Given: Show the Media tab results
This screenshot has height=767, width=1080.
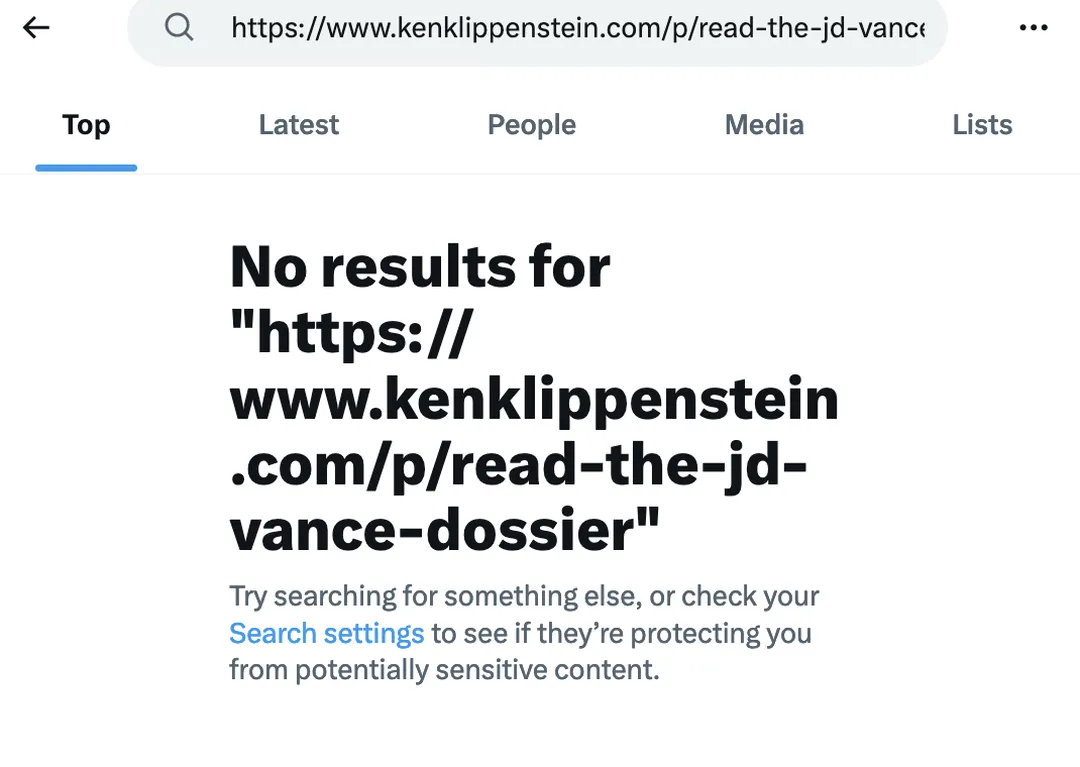Looking at the screenshot, I should [764, 125].
